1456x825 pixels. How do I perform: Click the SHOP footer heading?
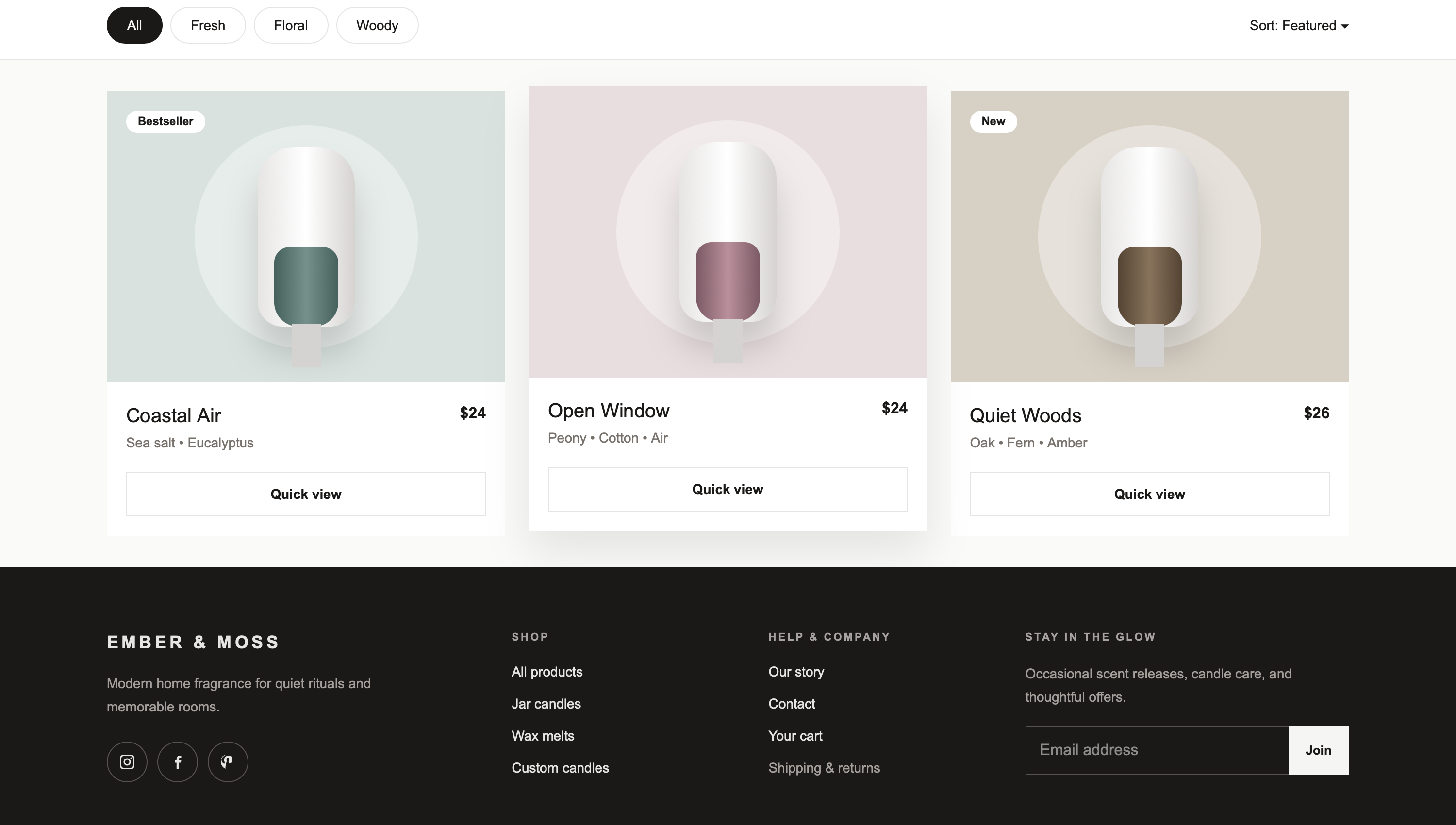pos(530,637)
